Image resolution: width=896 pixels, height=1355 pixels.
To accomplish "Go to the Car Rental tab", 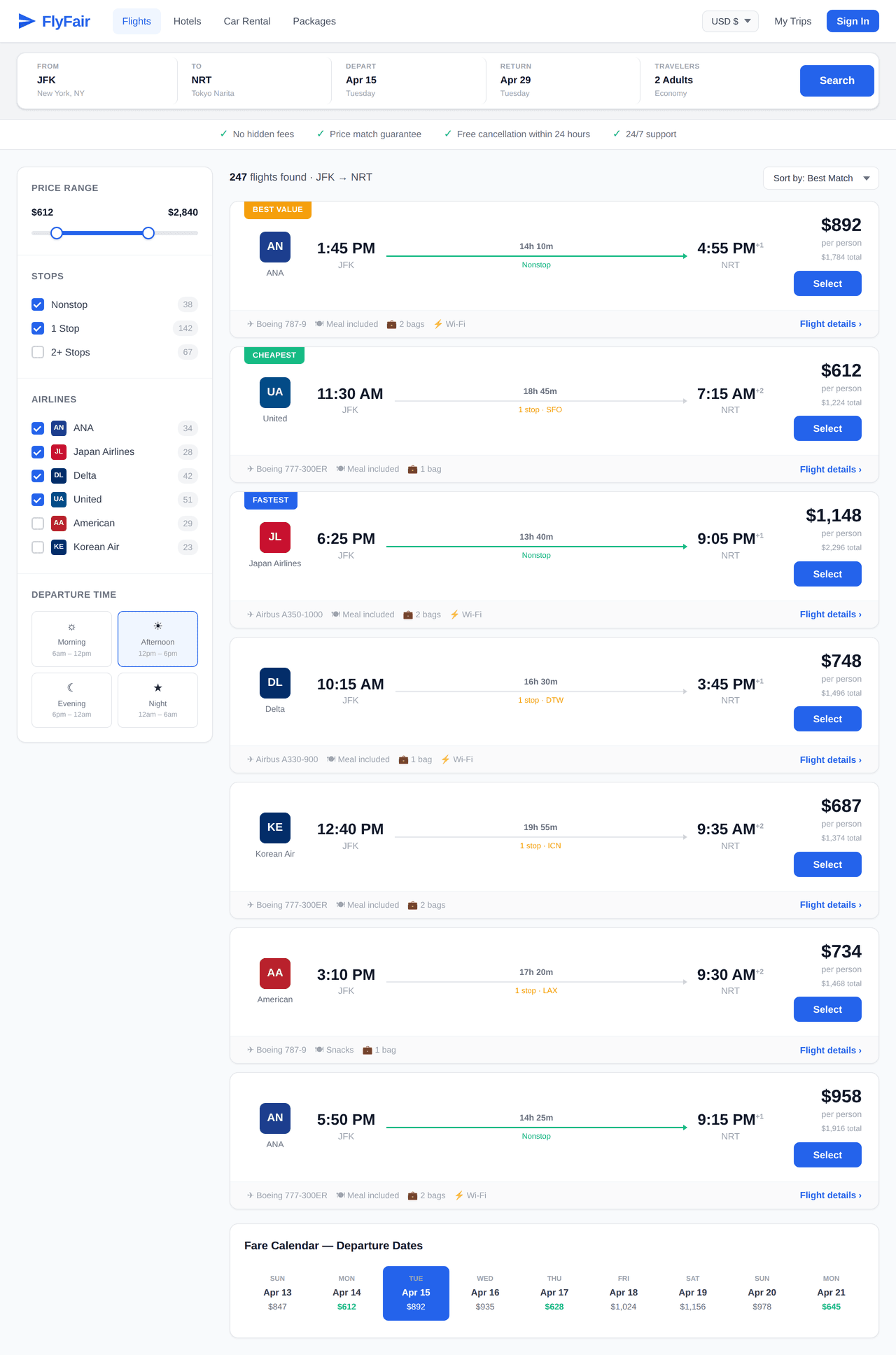I will (247, 21).
